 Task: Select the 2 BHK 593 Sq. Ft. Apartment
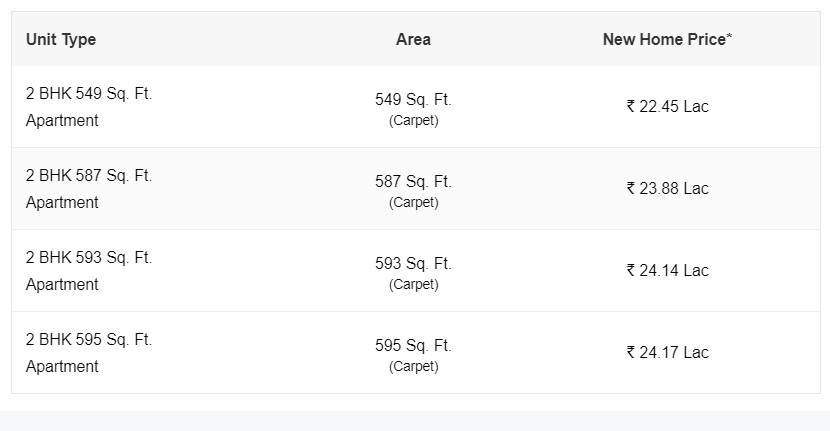(x=89, y=271)
